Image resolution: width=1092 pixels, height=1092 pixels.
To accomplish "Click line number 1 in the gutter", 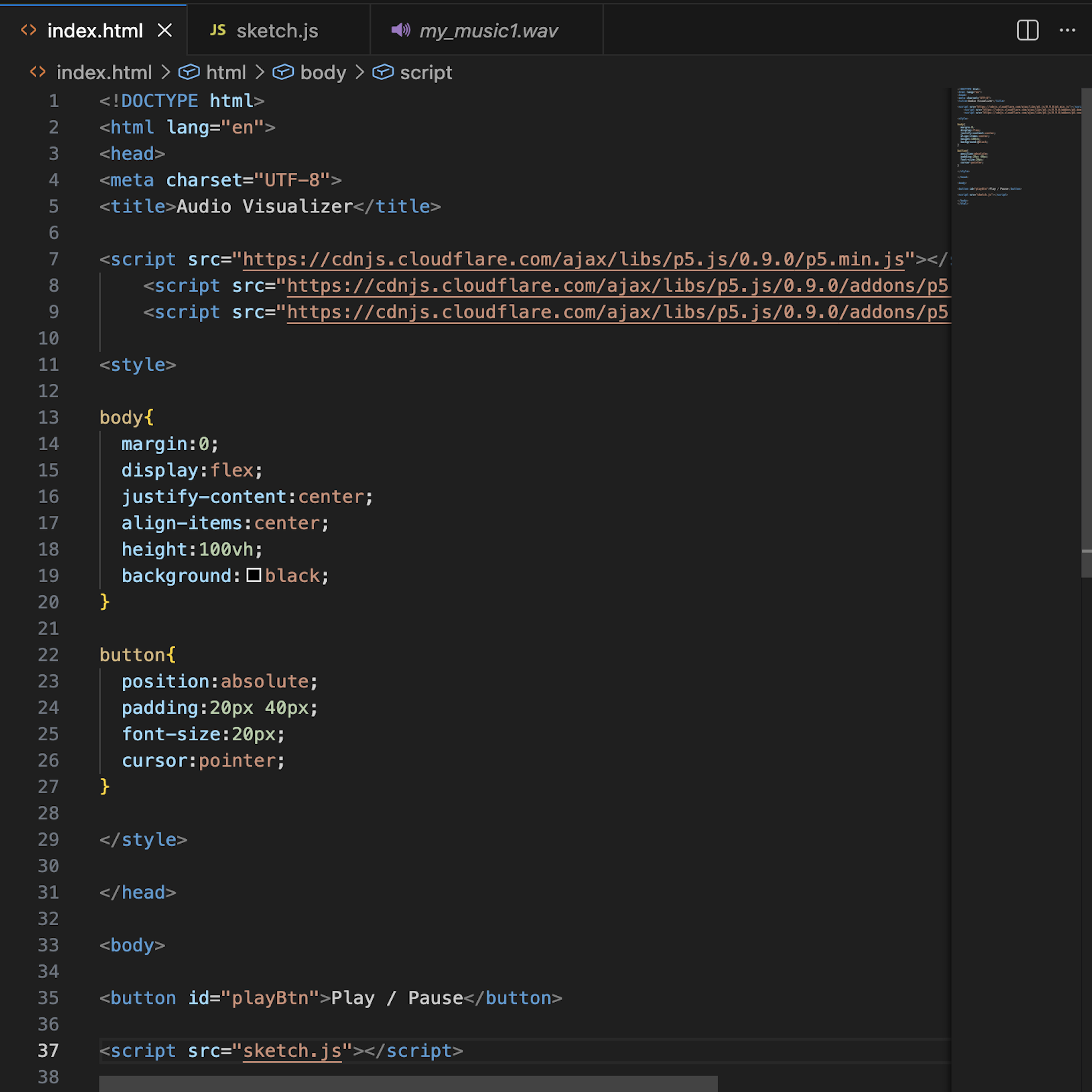I will (x=54, y=101).
